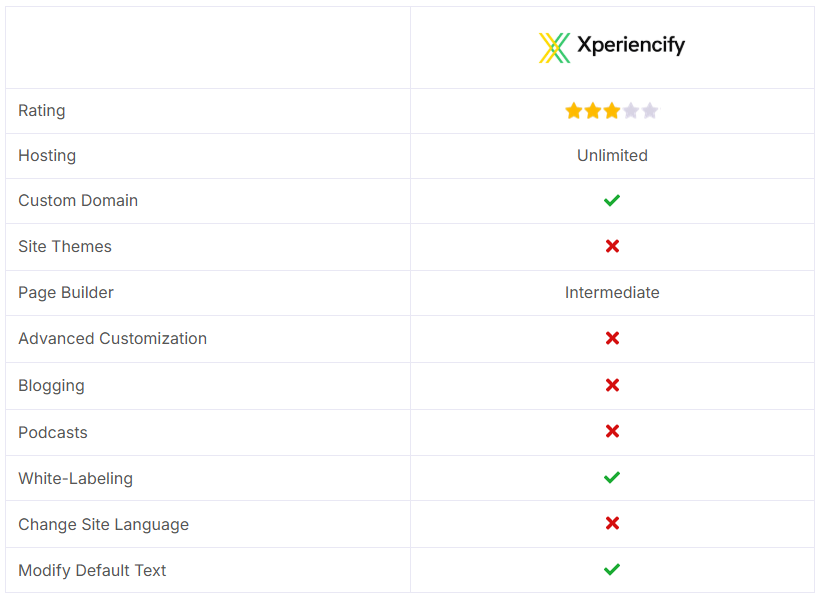The height and width of the screenshot is (598, 820).
Task: Click the Xperiencify X logo icon
Action: (x=554, y=48)
